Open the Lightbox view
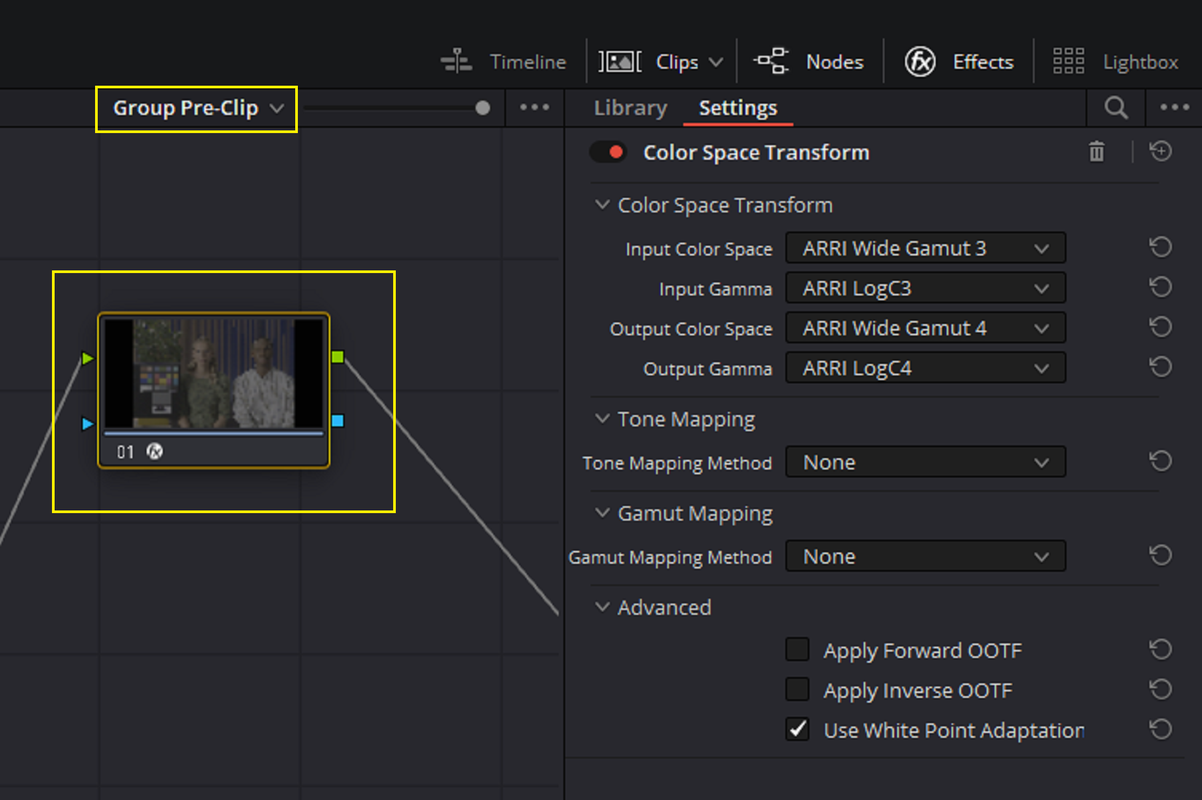Screen dimensions: 1202x800 [x=1116, y=62]
